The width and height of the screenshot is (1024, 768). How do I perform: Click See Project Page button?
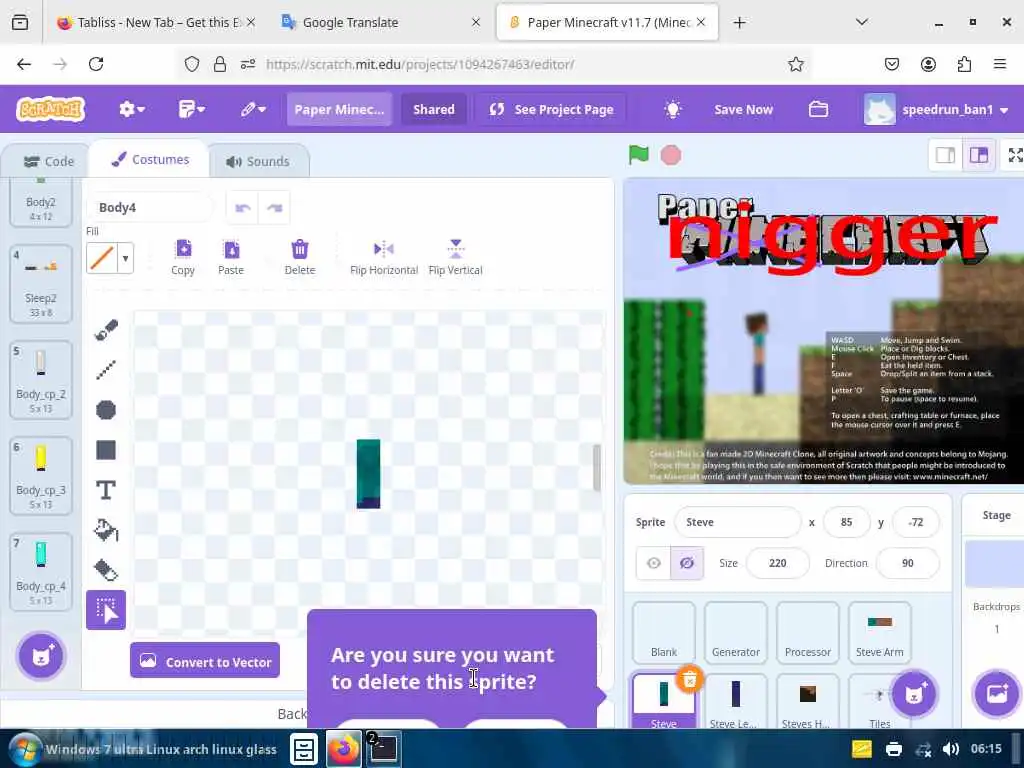(552, 109)
